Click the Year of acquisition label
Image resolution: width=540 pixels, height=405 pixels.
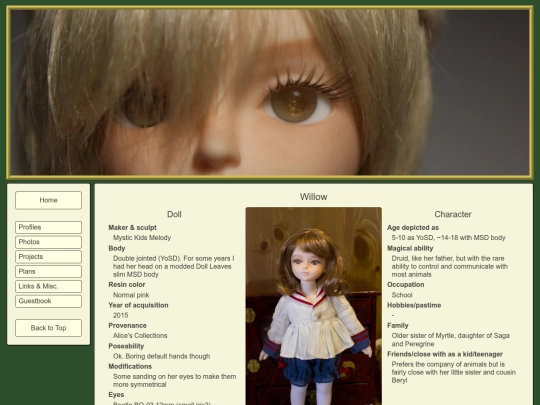[x=138, y=305]
